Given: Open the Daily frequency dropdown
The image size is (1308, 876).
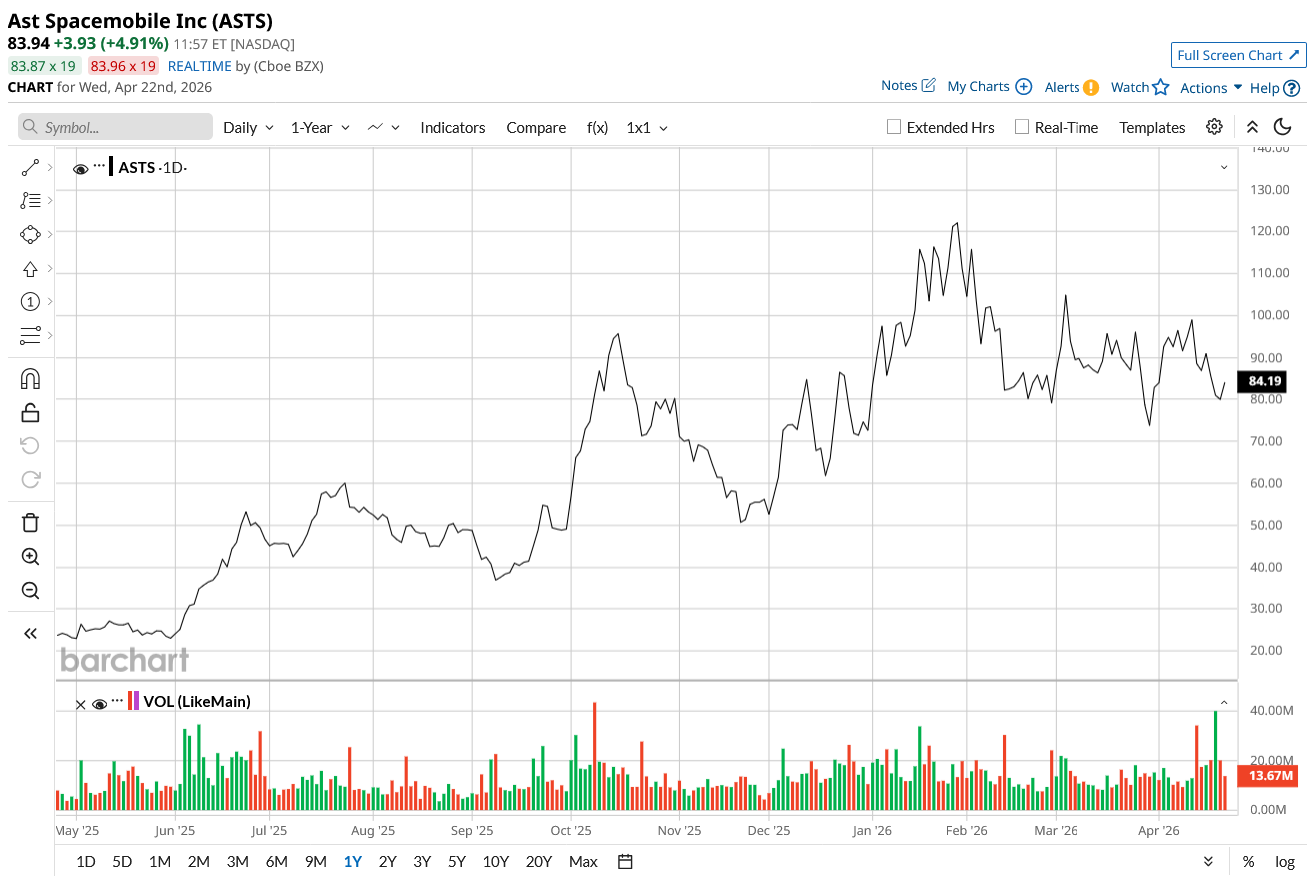Looking at the screenshot, I should click(x=248, y=128).
